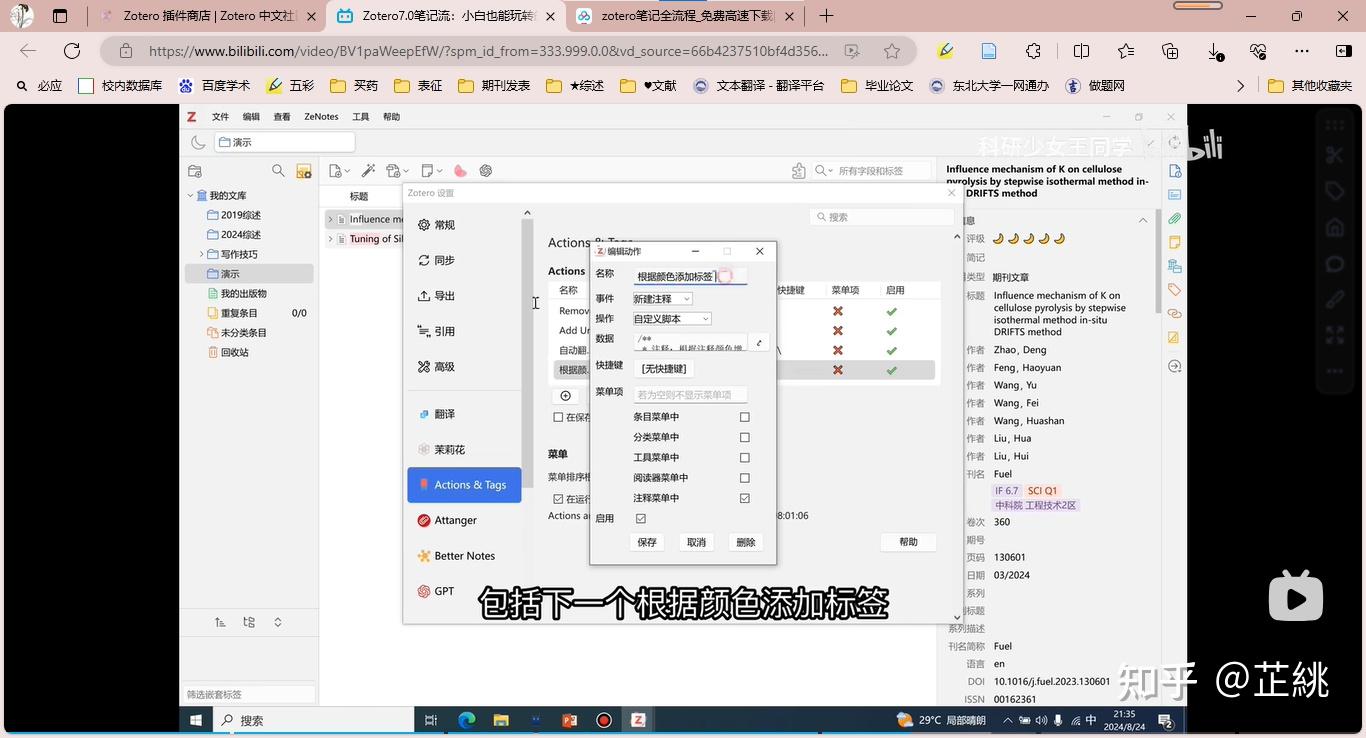Click the magic wand add-by-identifier icon
1366x738 pixels.
tap(368, 171)
